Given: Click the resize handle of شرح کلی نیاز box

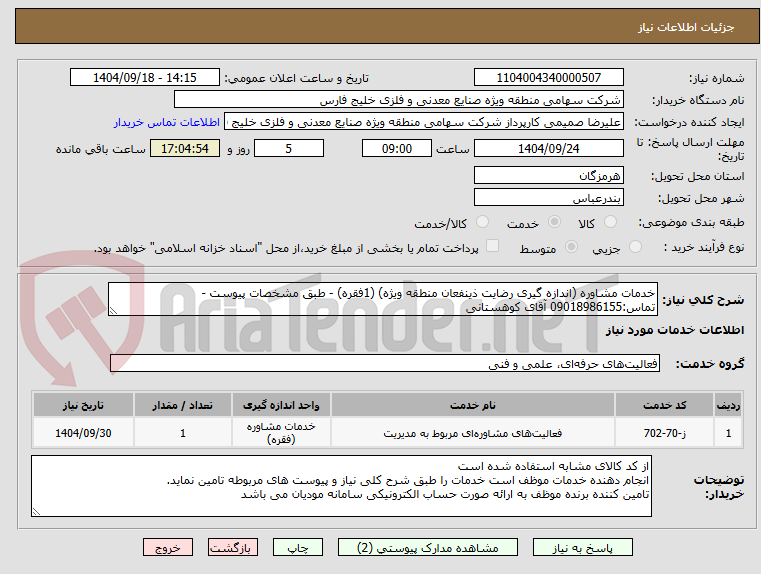Looking at the screenshot, I should (113, 311).
